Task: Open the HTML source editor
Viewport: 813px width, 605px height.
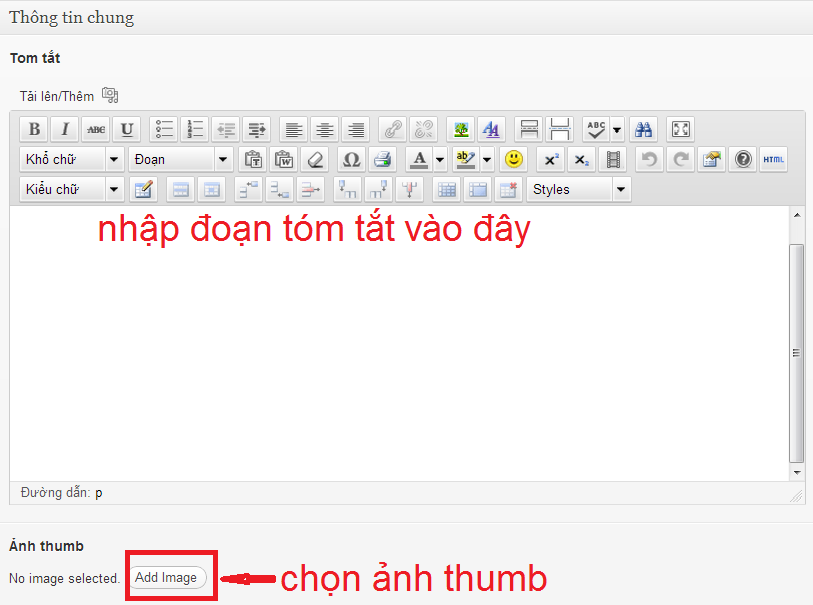Action: click(x=773, y=159)
